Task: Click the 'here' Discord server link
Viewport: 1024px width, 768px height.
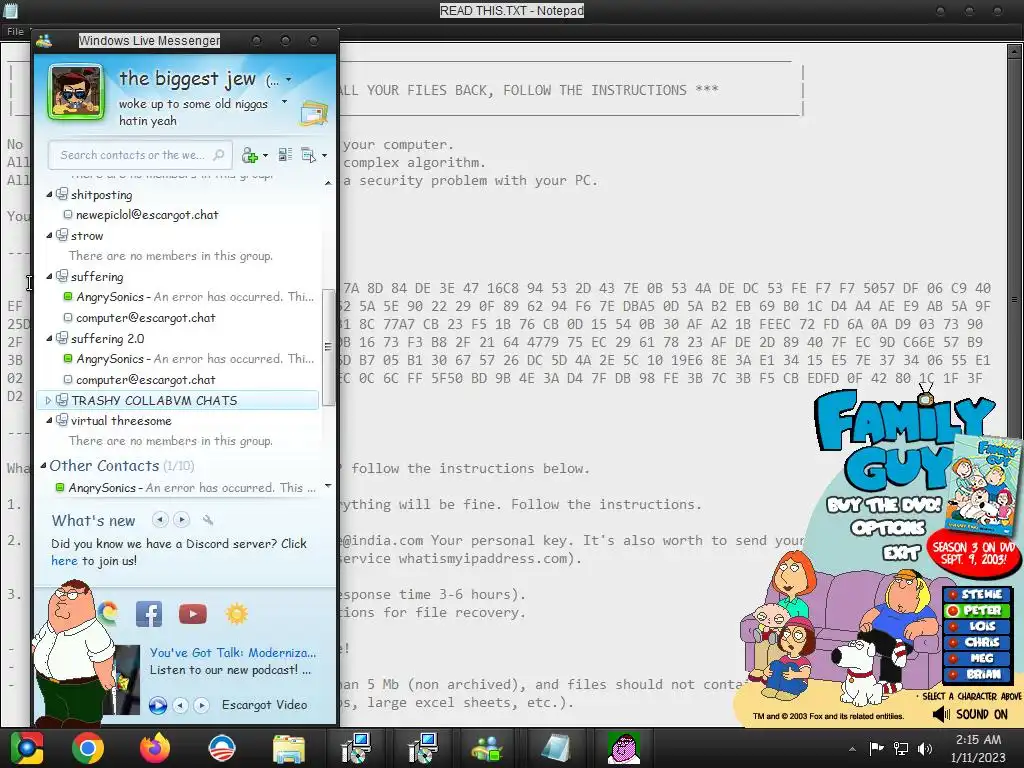Action: point(64,560)
